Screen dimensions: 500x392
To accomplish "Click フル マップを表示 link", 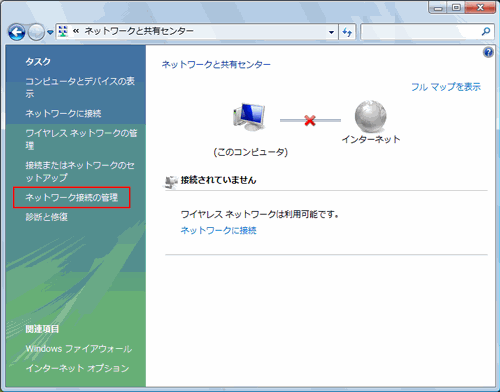I will (x=446, y=87).
